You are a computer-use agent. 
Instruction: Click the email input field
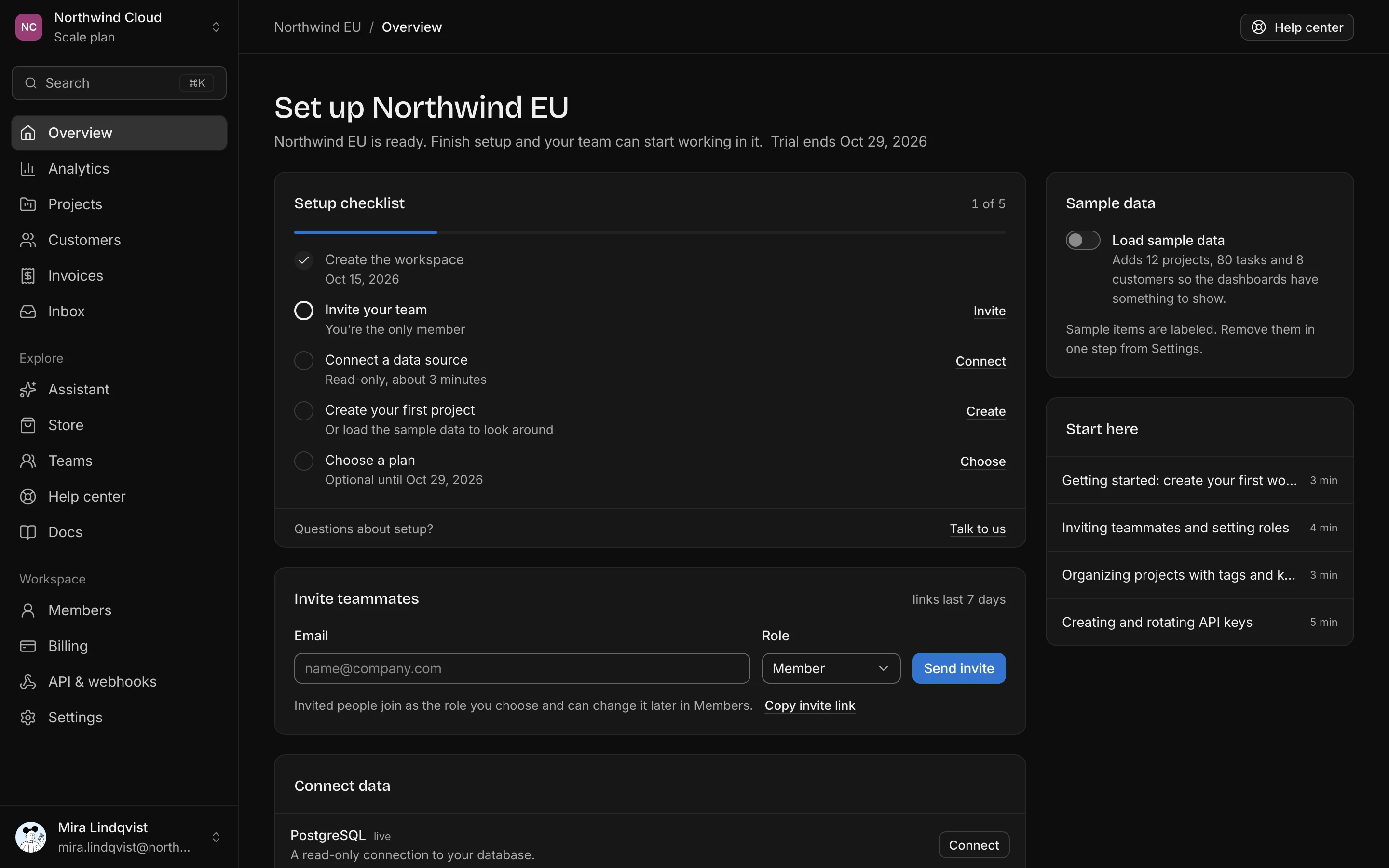click(x=522, y=668)
